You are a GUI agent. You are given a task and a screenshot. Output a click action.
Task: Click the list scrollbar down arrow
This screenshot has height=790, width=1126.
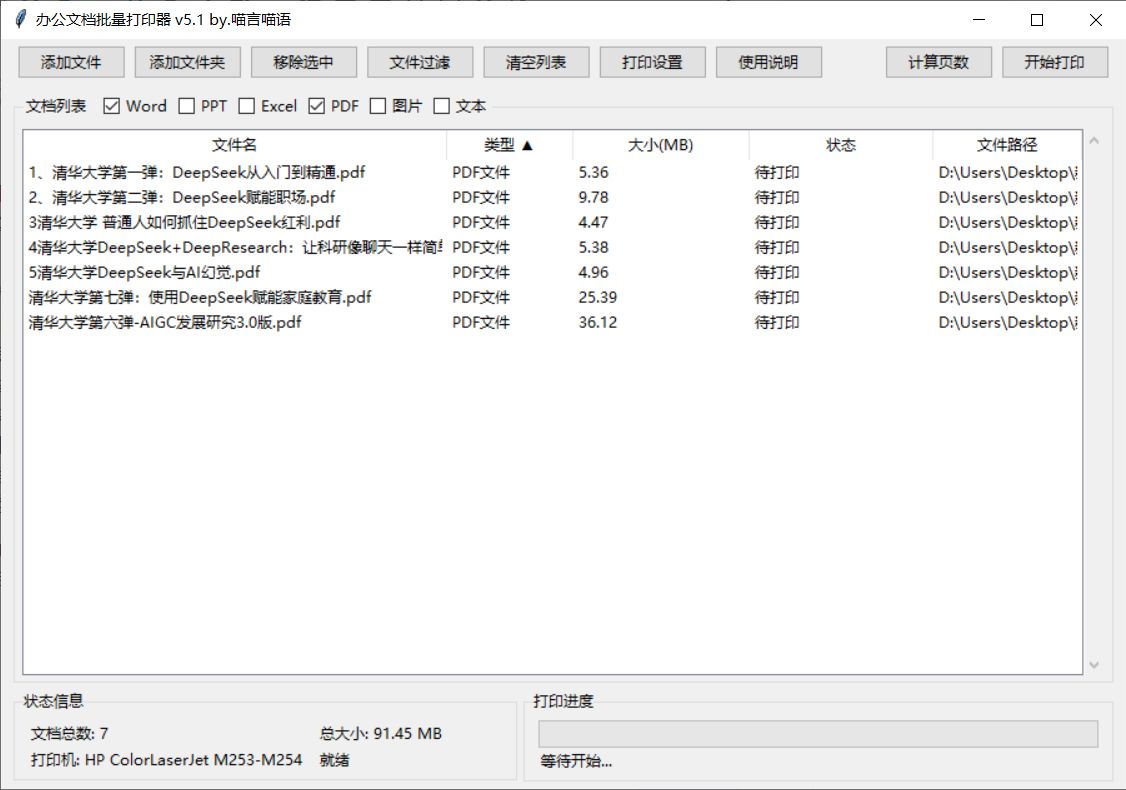click(x=1094, y=665)
